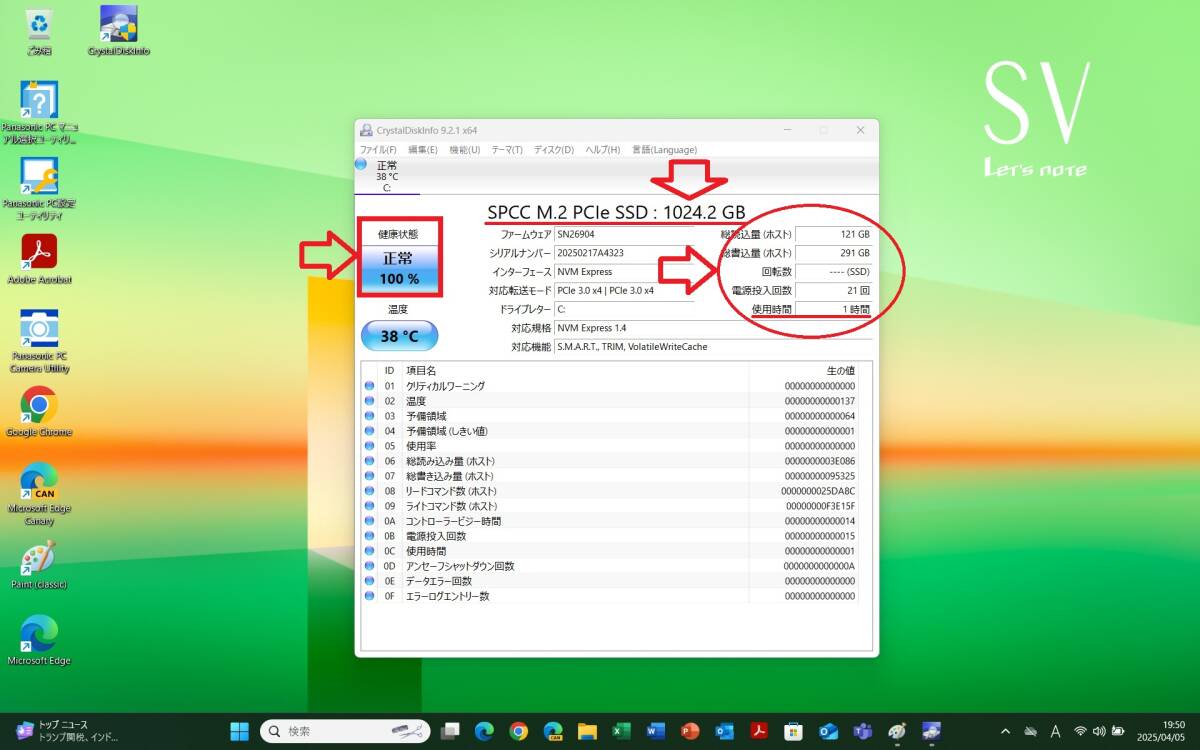Click the 38 °C temperature button
The width and height of the screenshot is (1200, 750).
coord(399,336)
